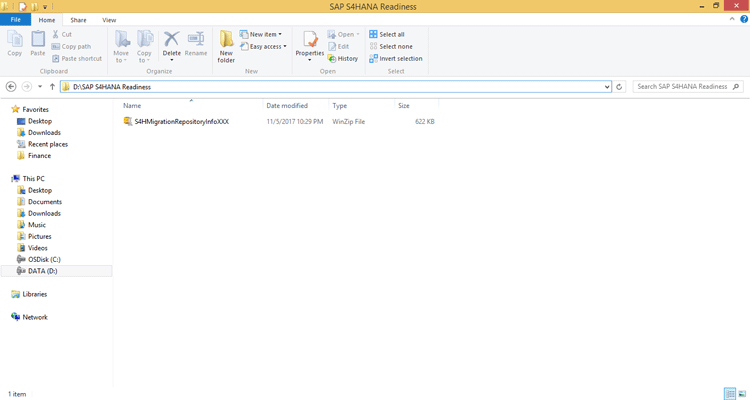Open Downloads under Favorites

coord(39,133)
